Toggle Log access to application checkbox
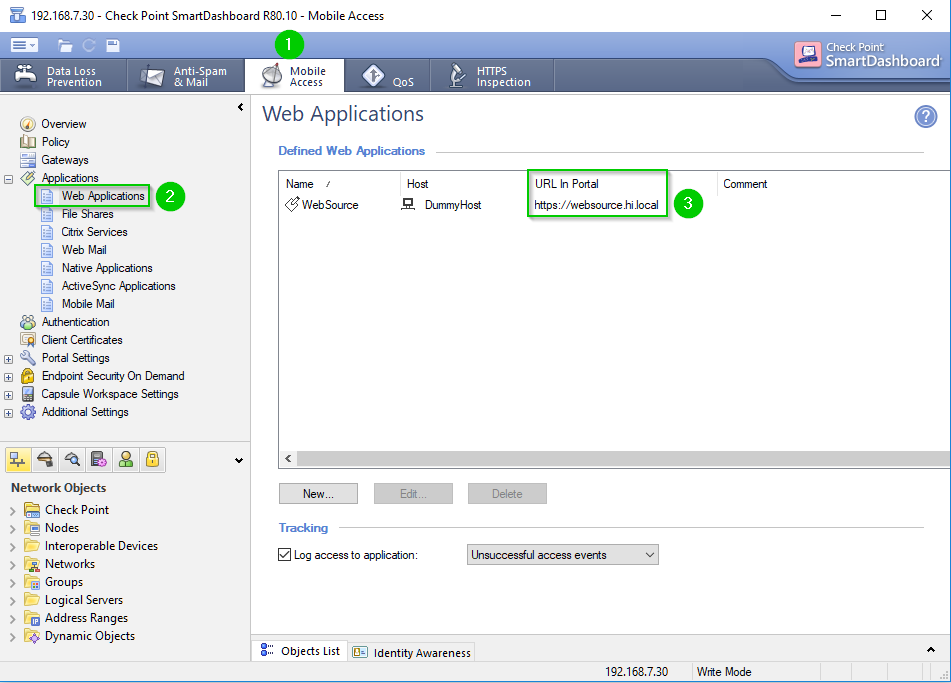This screenshot has width=951, height=683. pyautogui.click(x=284, y=554)
